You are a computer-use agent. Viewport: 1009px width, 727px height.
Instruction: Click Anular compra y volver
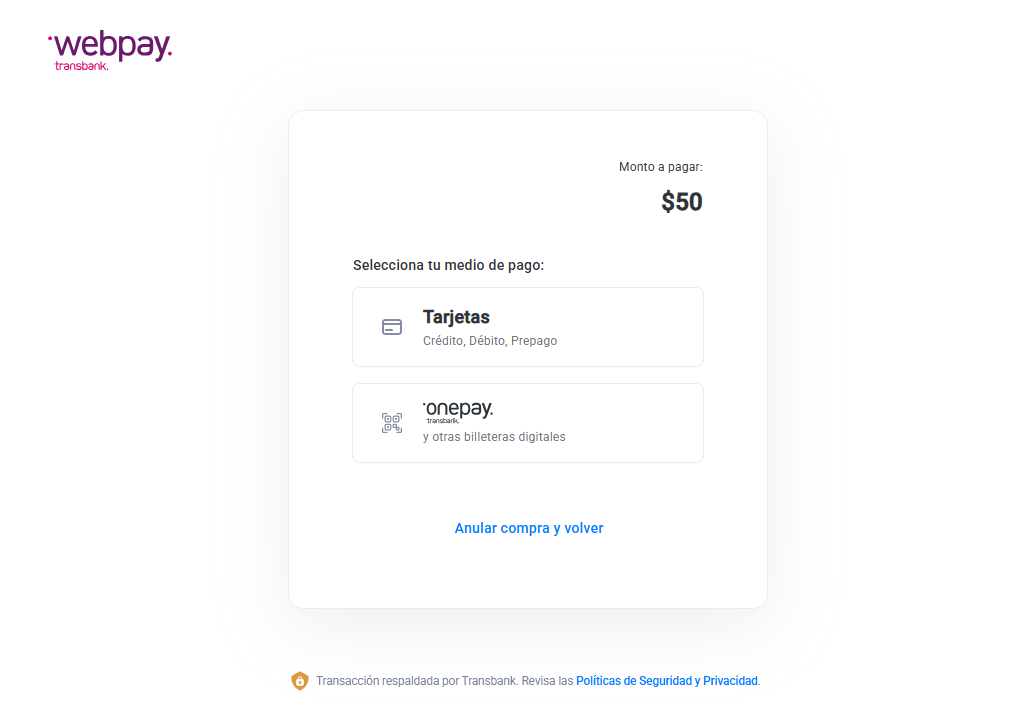[528, 527]
